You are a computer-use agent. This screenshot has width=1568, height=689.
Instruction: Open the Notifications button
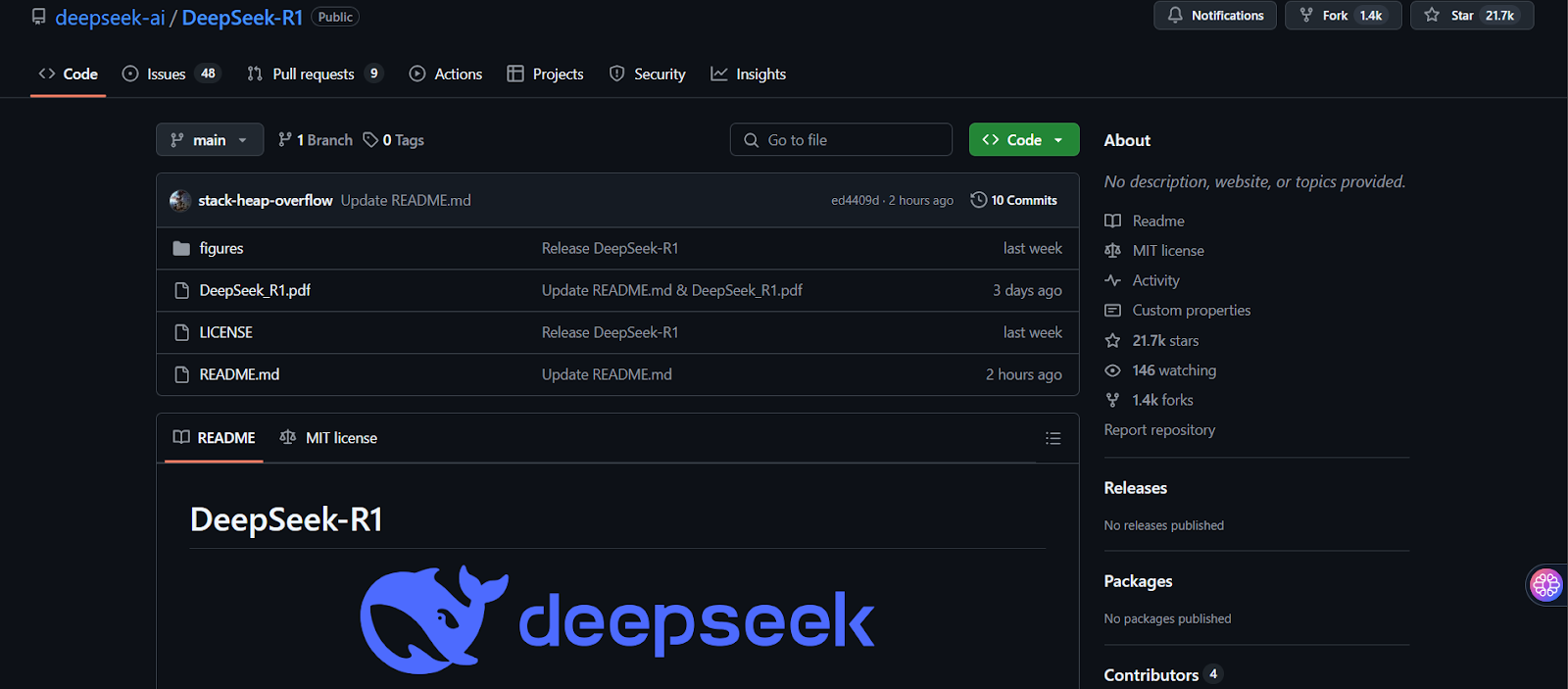(1215, 16)
